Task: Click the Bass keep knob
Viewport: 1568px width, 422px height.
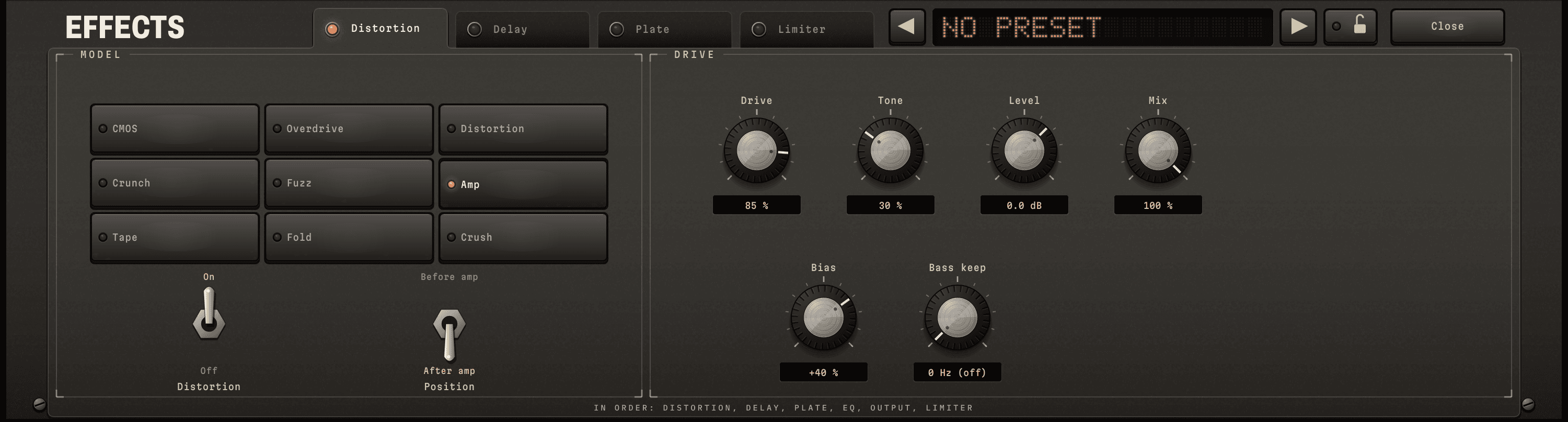Action: coord(958,318)
